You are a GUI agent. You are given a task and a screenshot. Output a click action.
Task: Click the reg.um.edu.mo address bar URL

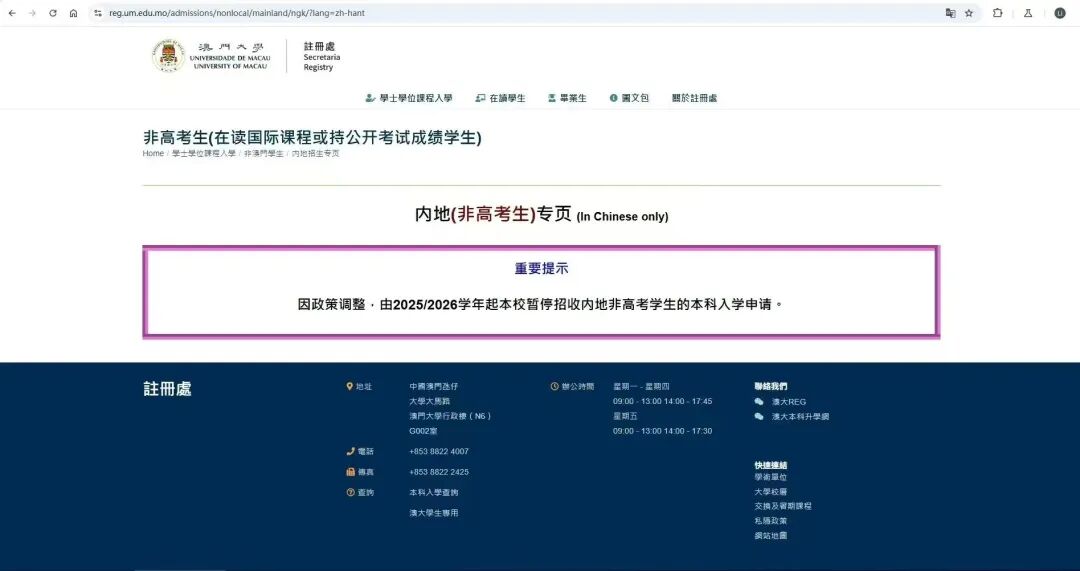point(237,13)
